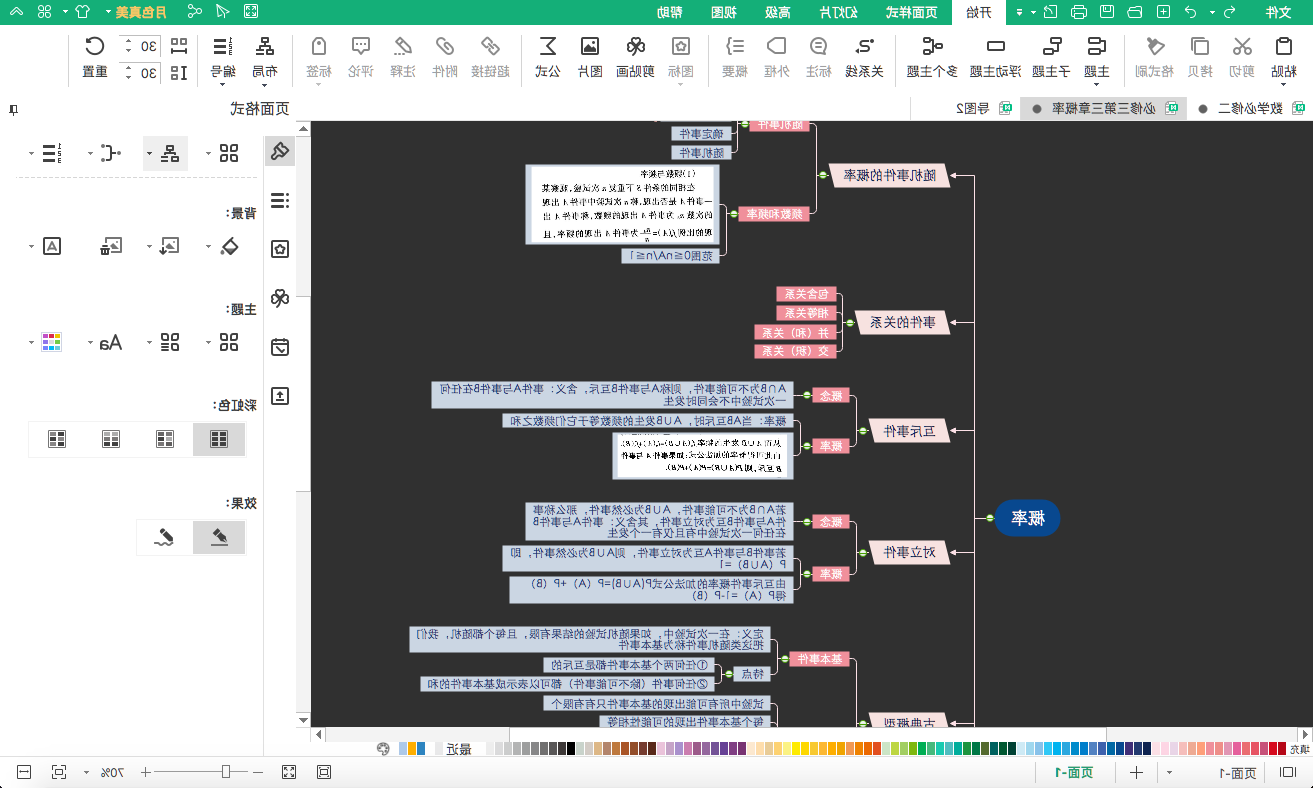1313x788 pixels.
Task: Click the 拷贝 copy icon
Action: tap(1199, 47)
